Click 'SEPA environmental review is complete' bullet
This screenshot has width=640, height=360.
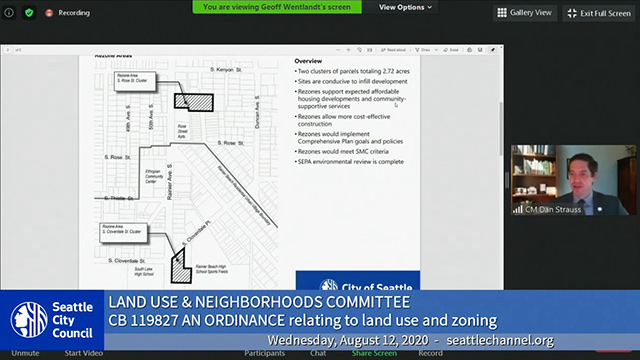pos(351,162)
